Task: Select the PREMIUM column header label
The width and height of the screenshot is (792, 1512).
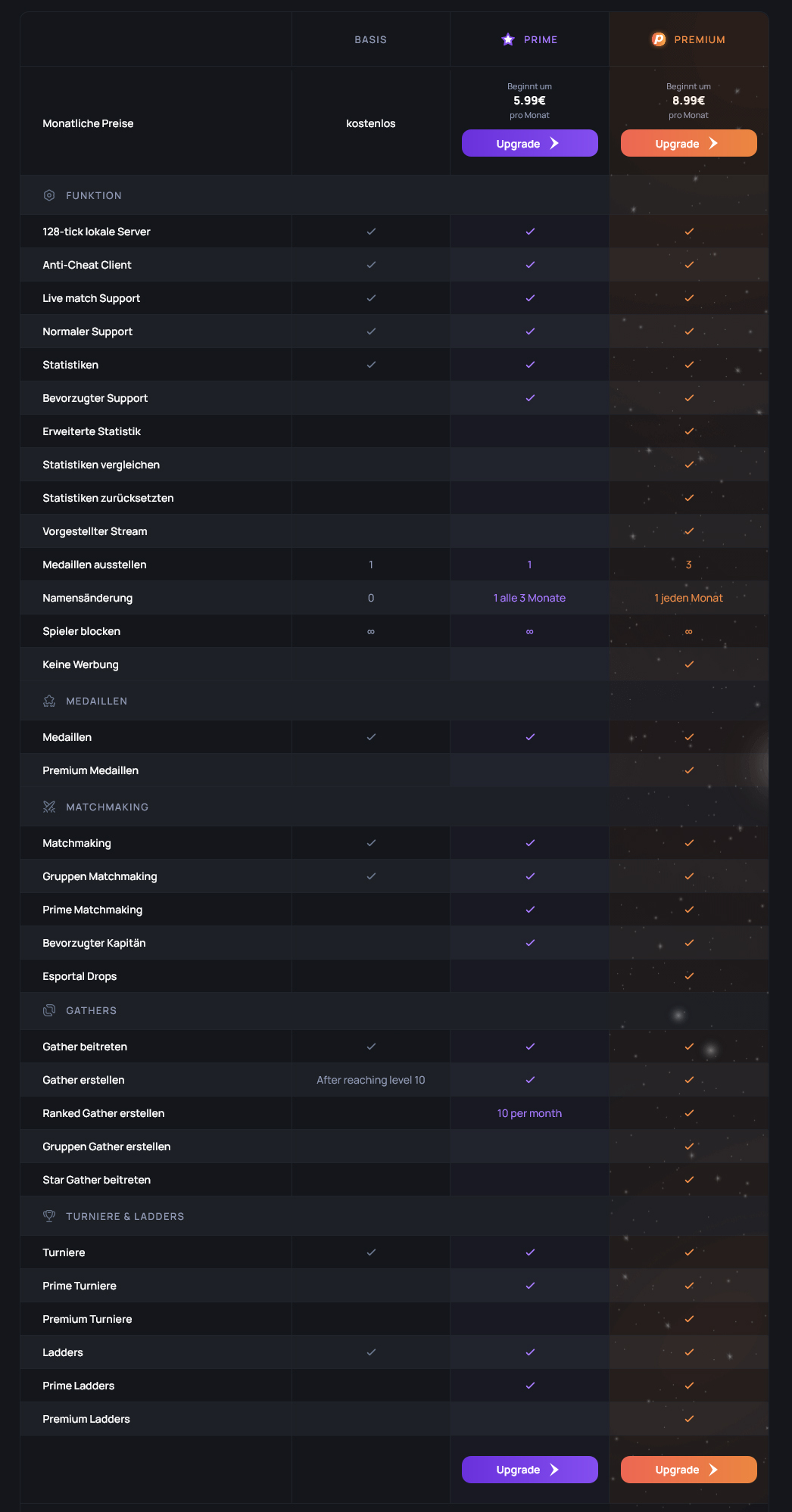Action: click(700, 39)
